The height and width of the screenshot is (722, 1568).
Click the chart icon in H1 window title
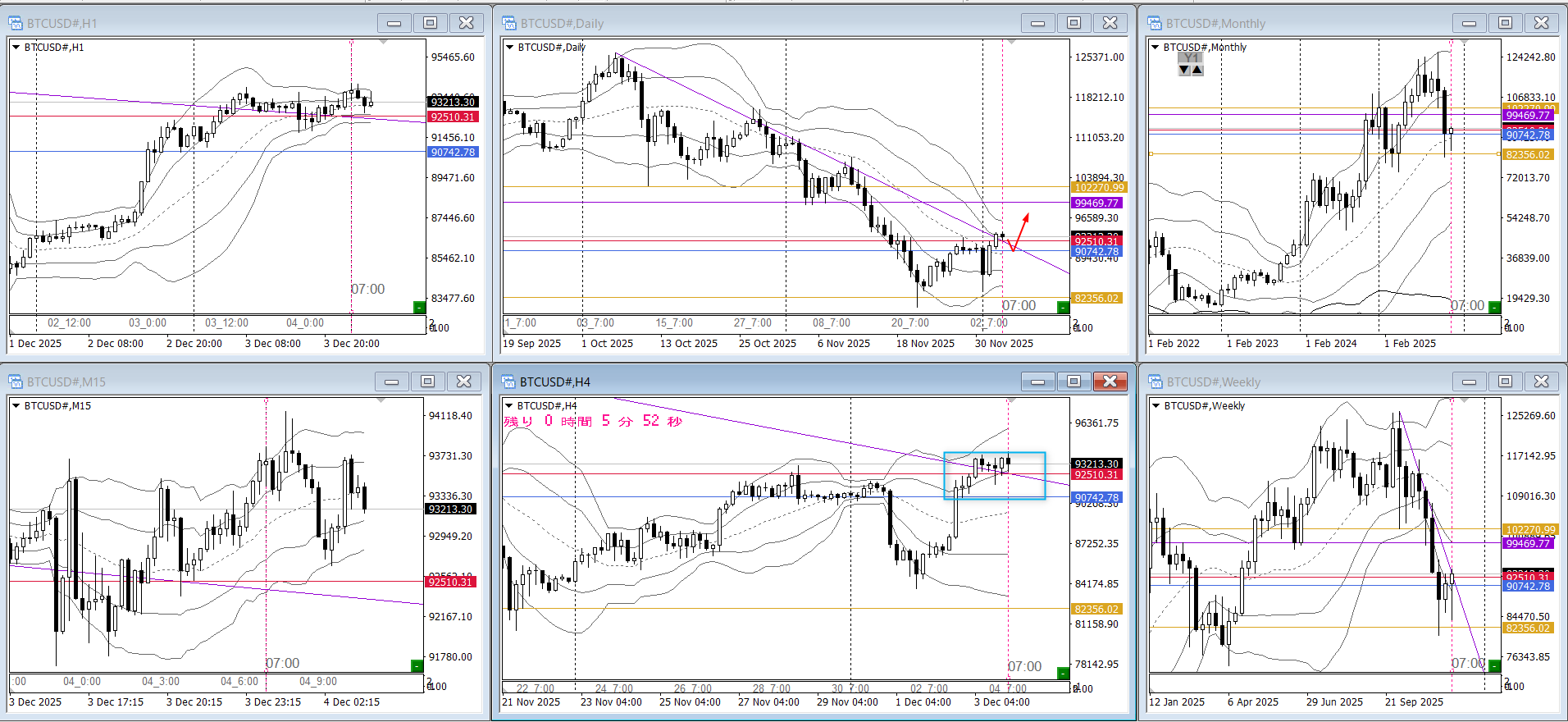pyautogui.click(x=16, y=23)
